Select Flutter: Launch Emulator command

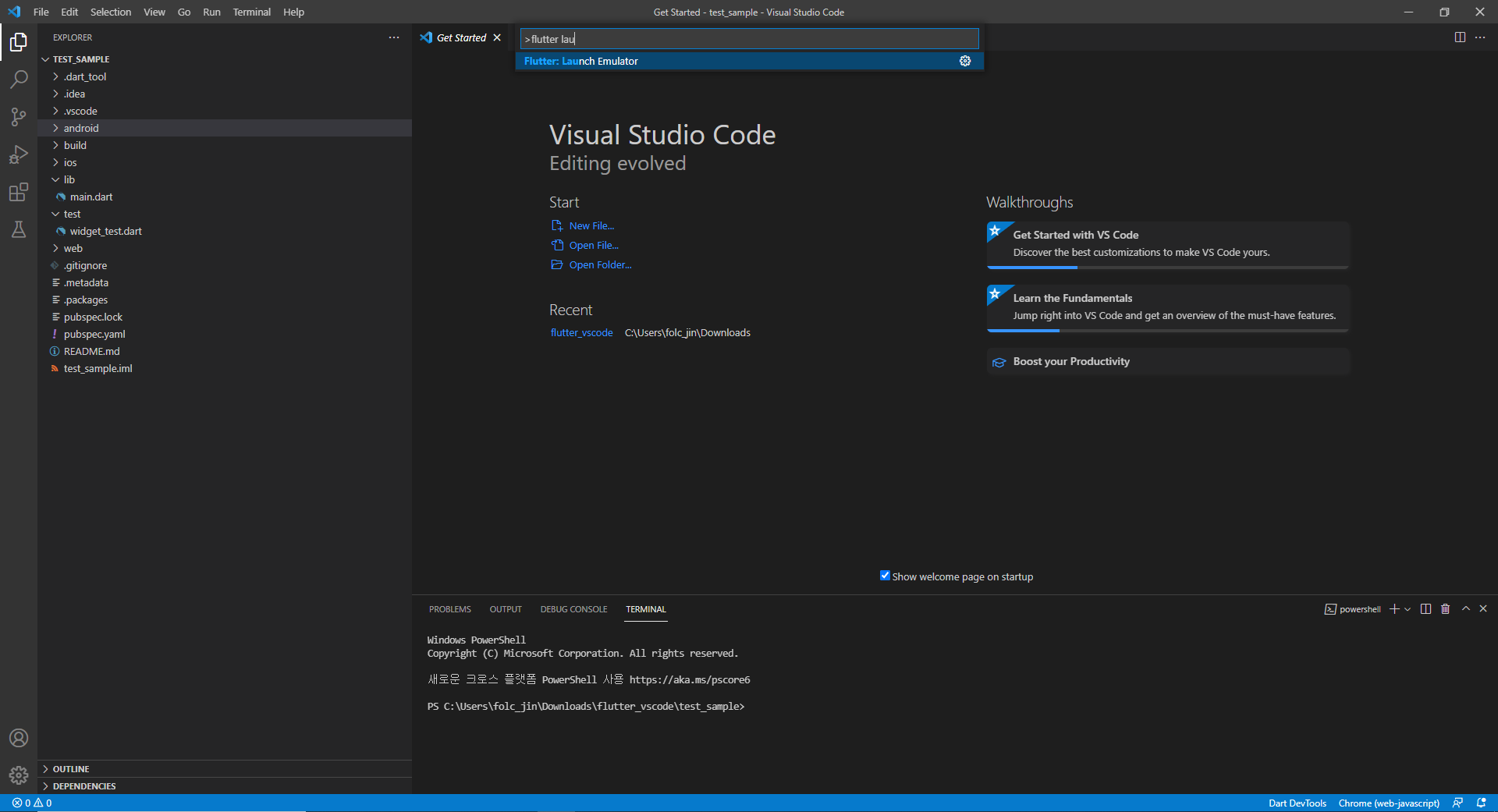click(x=749, y=61)
